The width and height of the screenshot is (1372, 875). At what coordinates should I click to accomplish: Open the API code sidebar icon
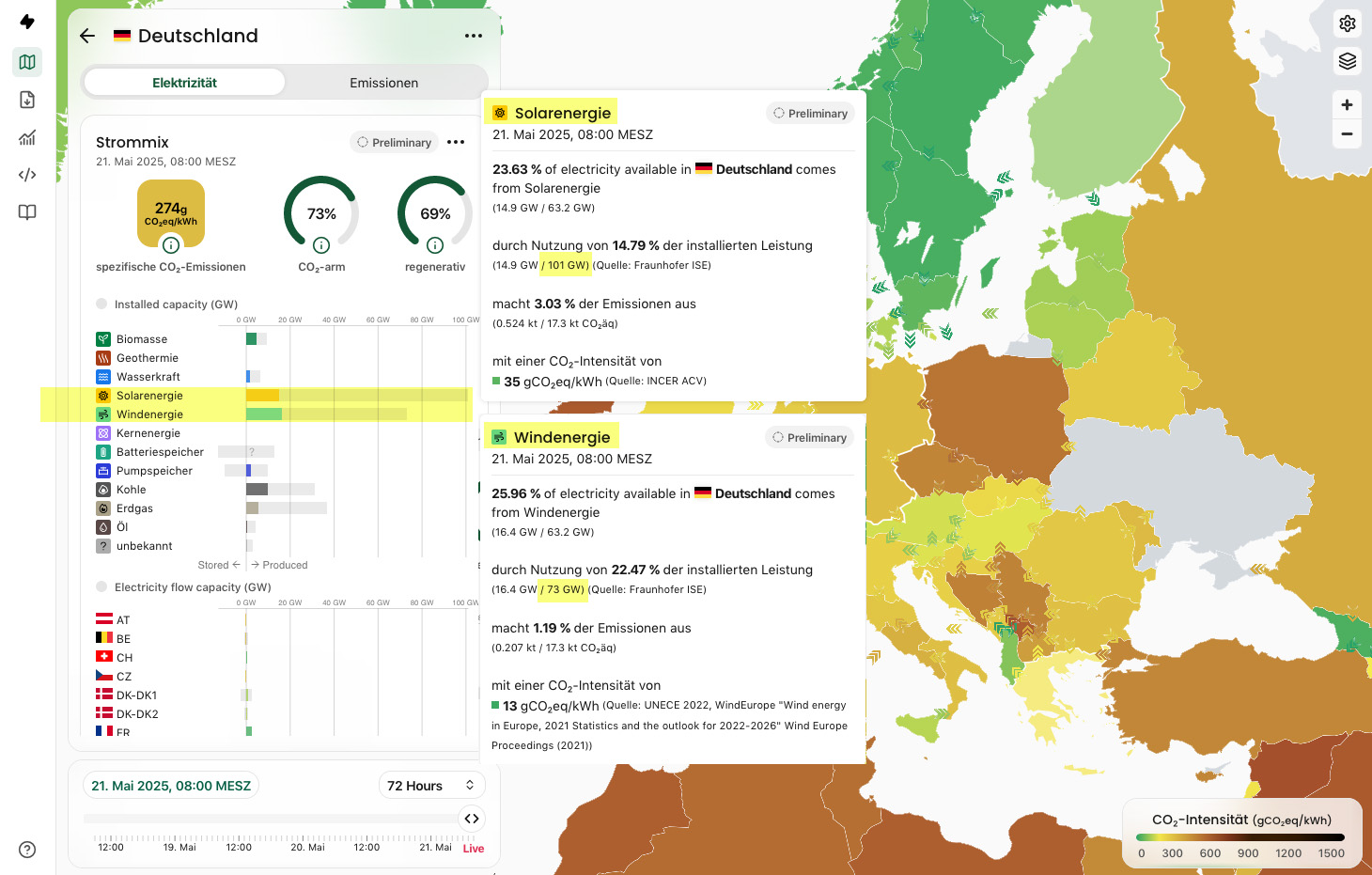pyautogui.click(x=27, y=175)
